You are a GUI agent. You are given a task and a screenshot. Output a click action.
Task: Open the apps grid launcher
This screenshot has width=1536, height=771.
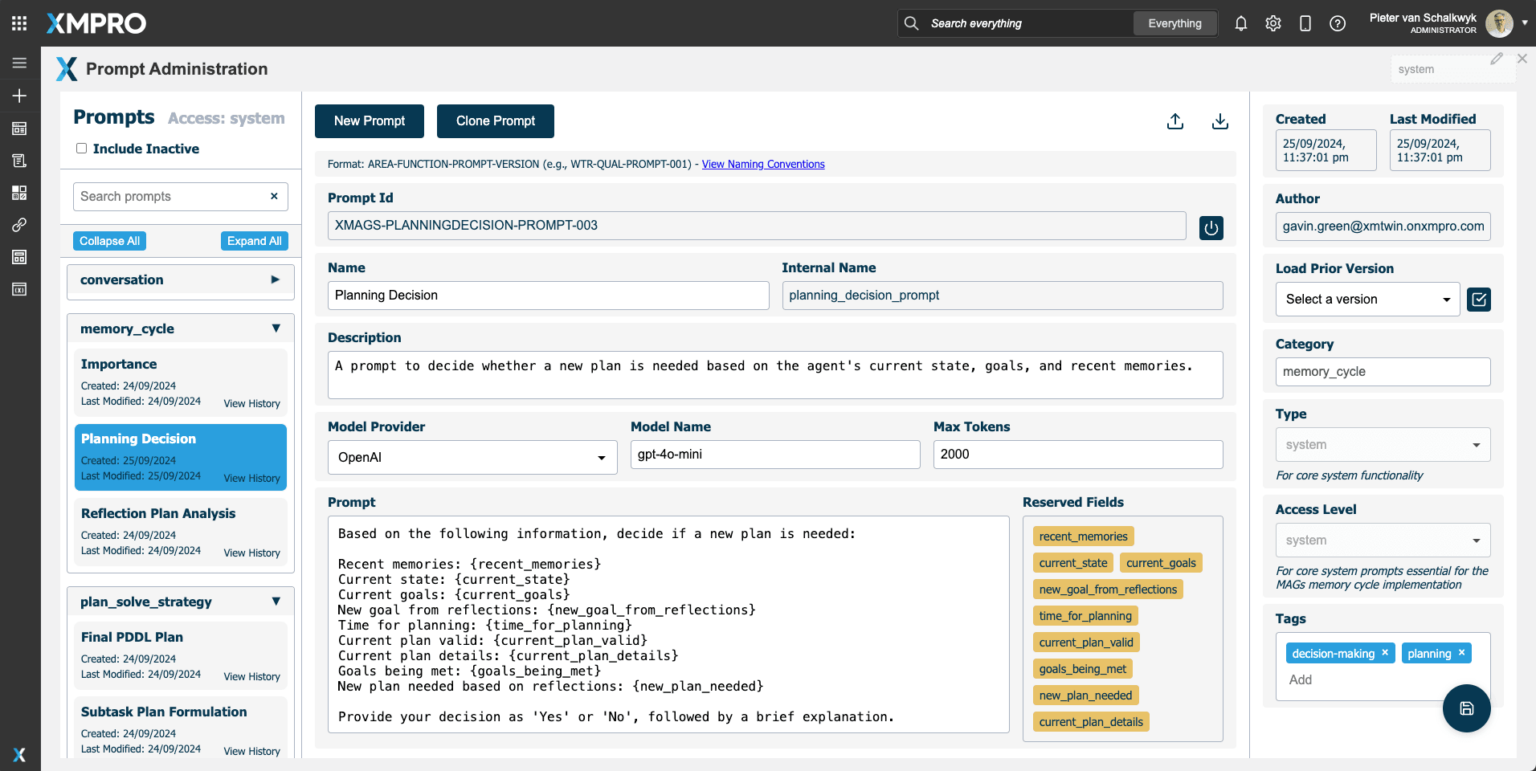coord(19,23)
